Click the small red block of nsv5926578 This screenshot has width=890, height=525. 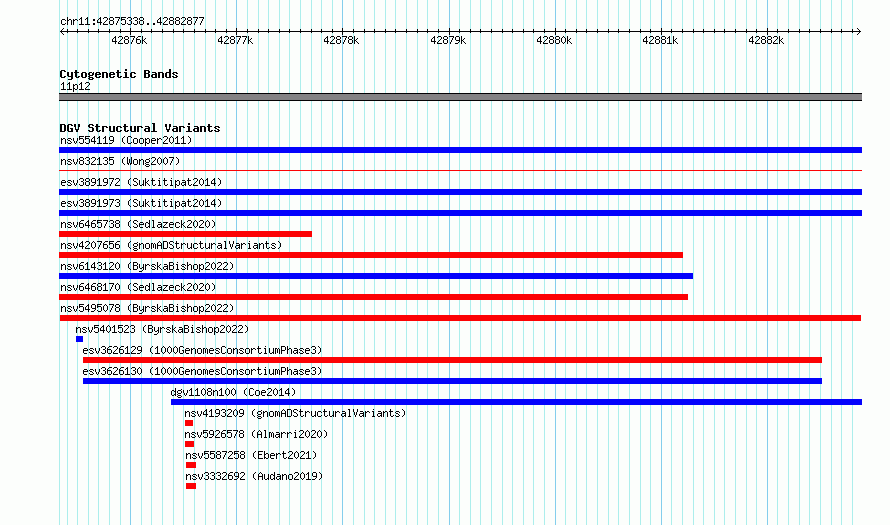190,444
